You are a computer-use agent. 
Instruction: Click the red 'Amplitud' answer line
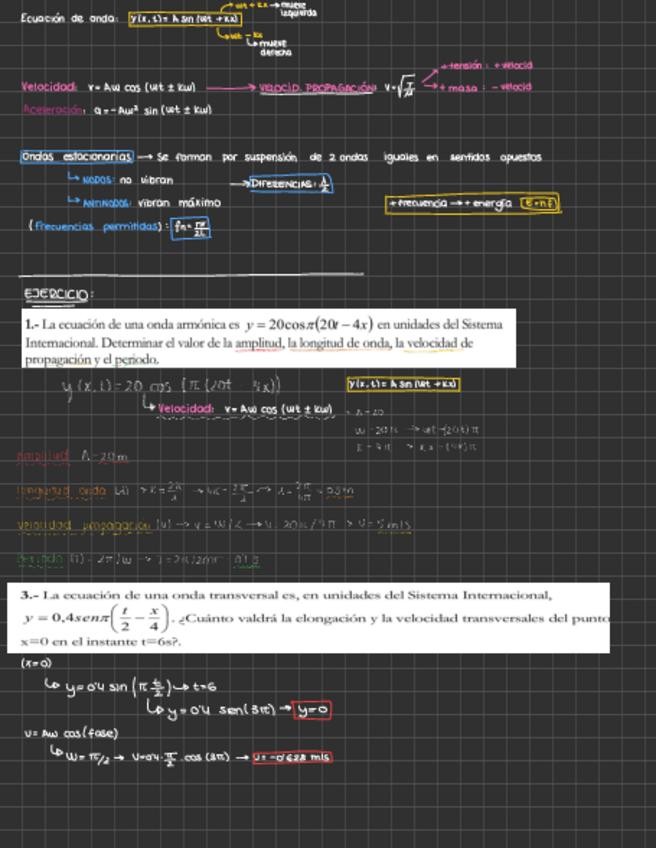pos(73,457)
